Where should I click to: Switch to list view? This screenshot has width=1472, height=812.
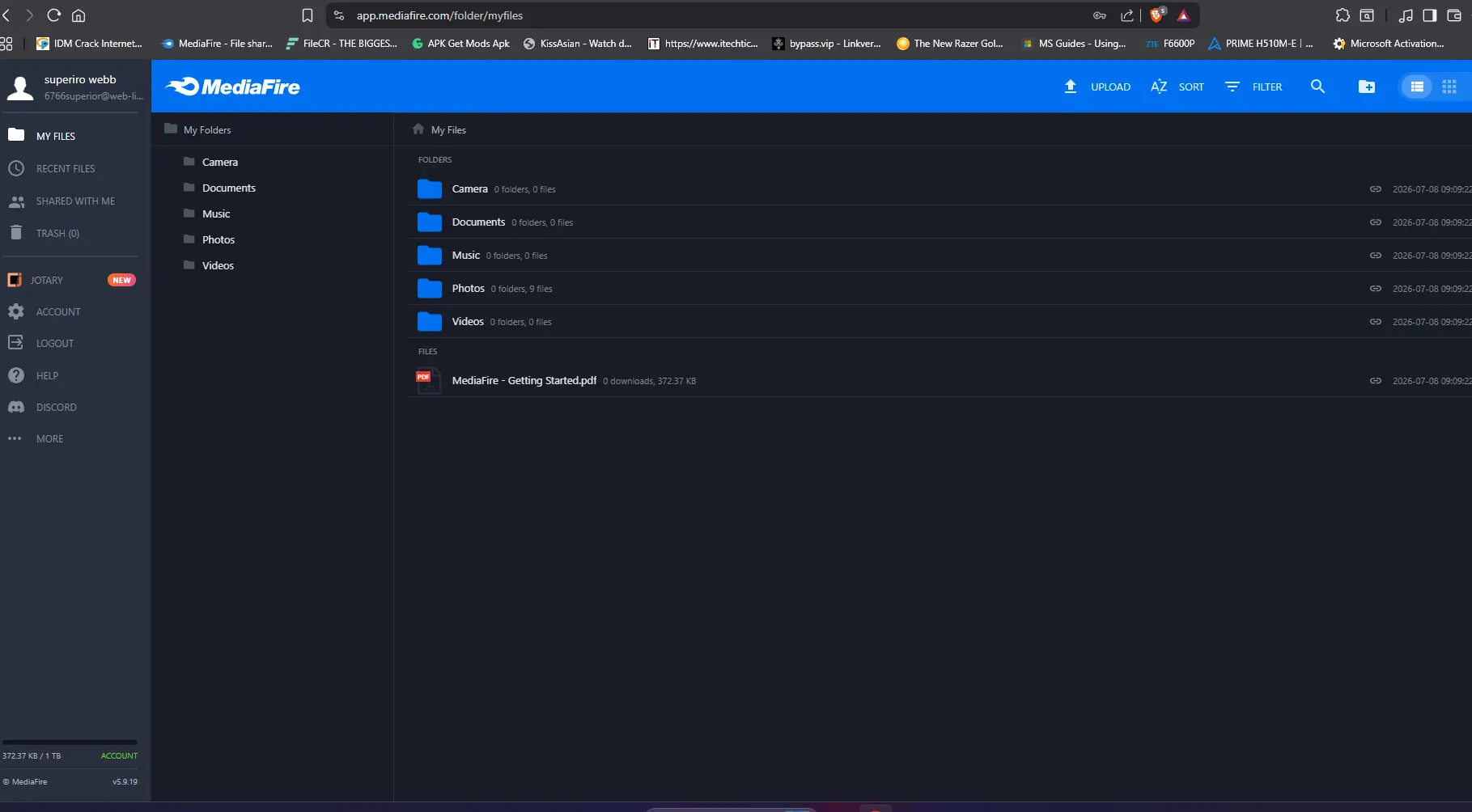[1416, 87]
